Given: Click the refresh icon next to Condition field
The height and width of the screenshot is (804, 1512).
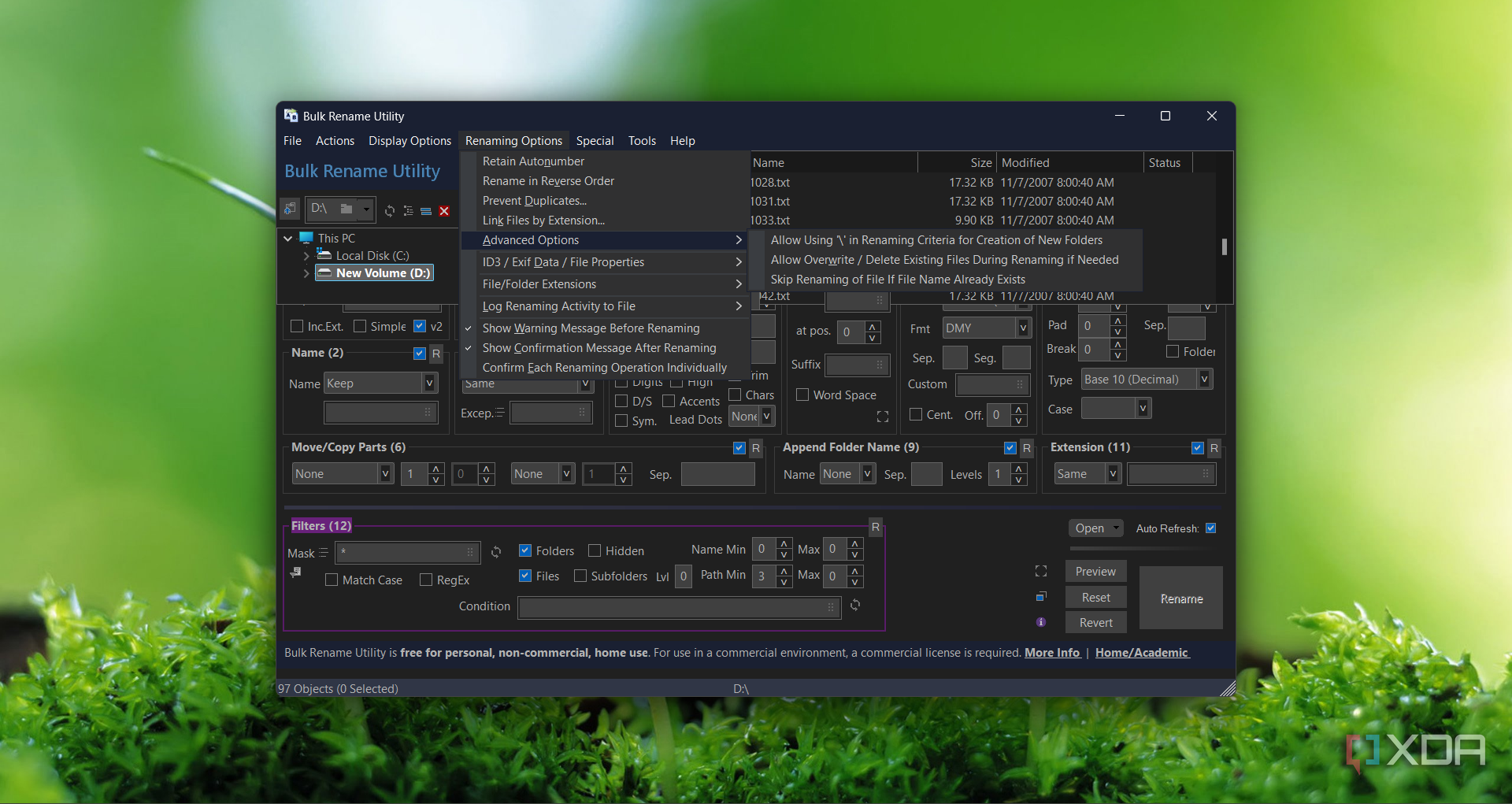Looking at the screenshot, I should [855, 605].
